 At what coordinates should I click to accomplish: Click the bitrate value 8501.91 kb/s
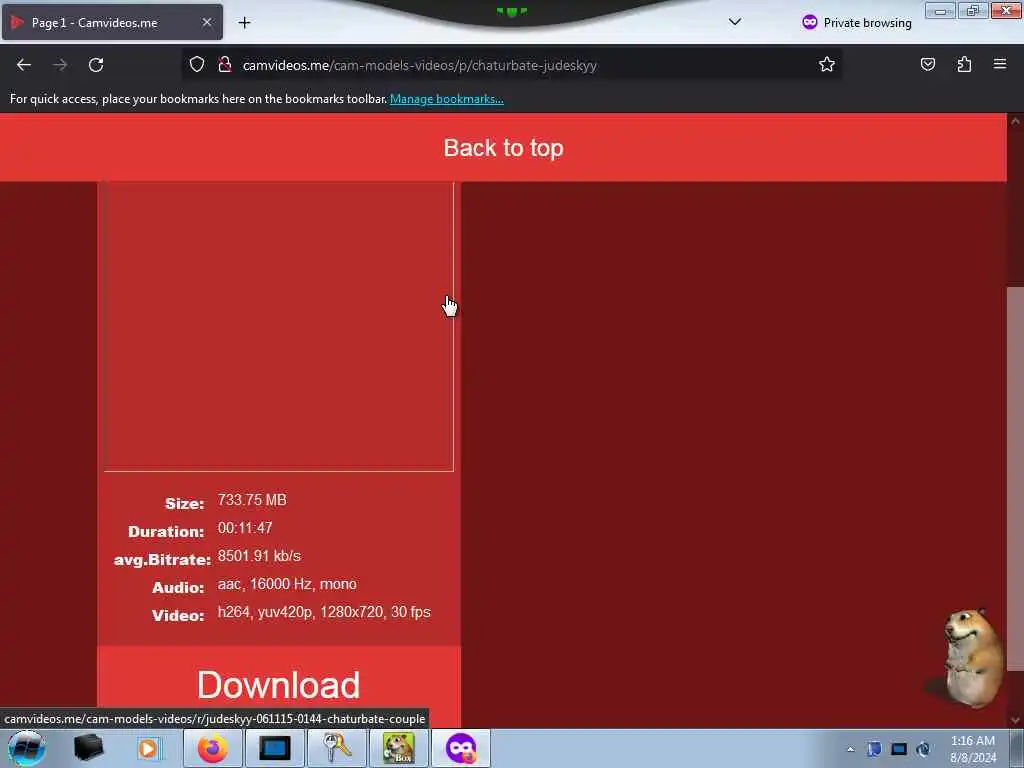259,556
